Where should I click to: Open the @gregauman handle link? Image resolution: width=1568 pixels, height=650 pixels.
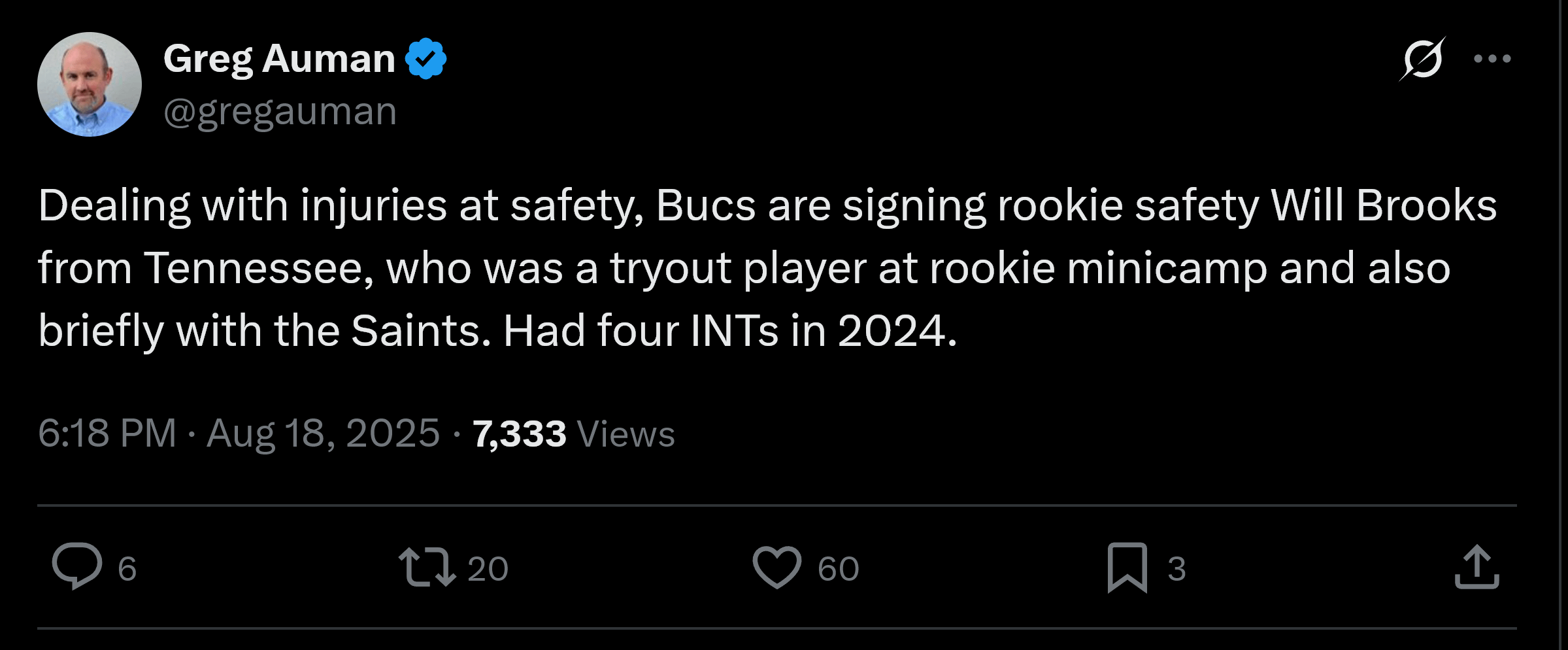pyautogui.click(x=280, y=111)
